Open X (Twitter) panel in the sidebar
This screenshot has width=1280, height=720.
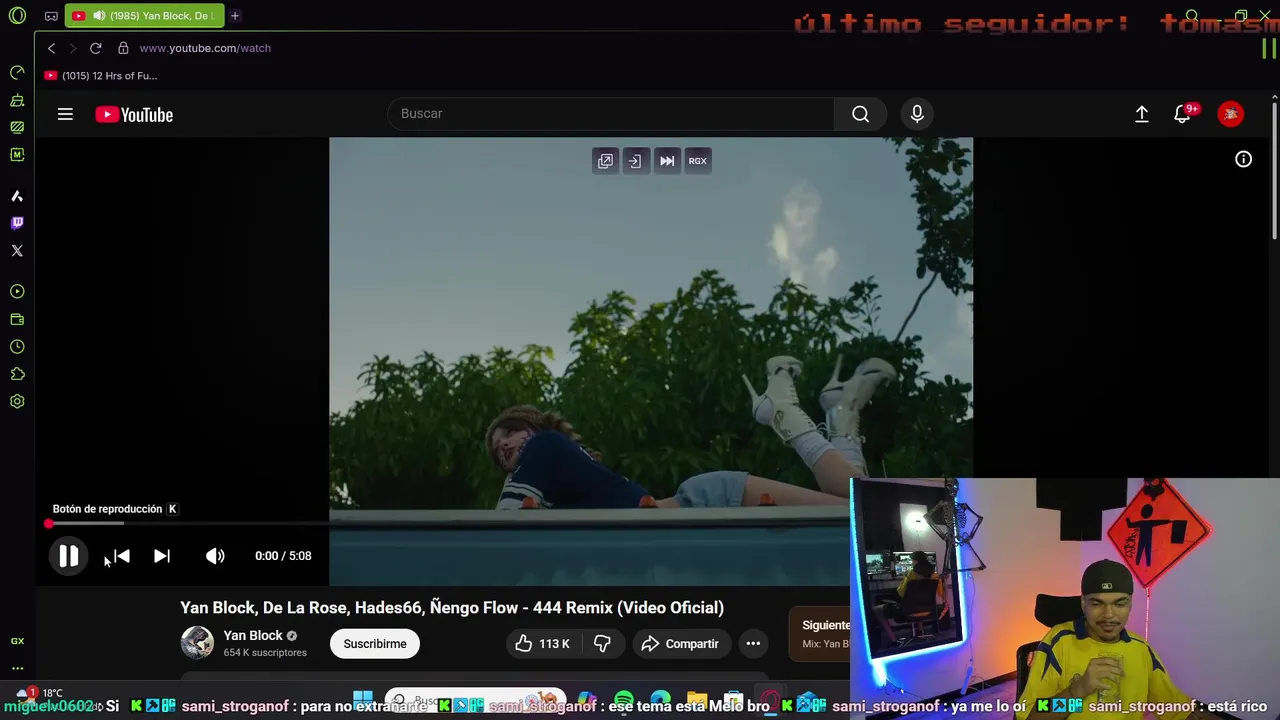point(17,251)
